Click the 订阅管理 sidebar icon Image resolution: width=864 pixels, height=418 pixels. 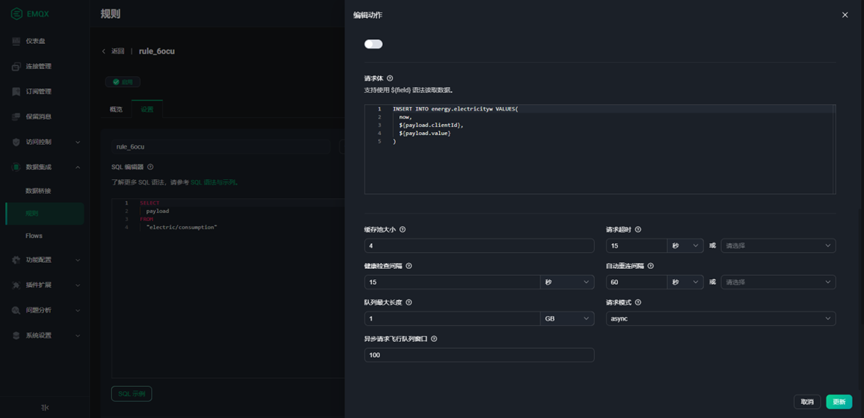coord(17,91)
